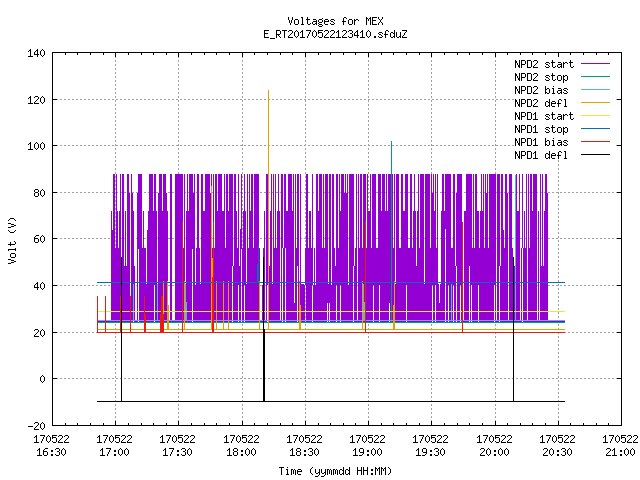The image size is (640, 480).
Task: Click the y-axis tick label 40
Action: point(40,286)
